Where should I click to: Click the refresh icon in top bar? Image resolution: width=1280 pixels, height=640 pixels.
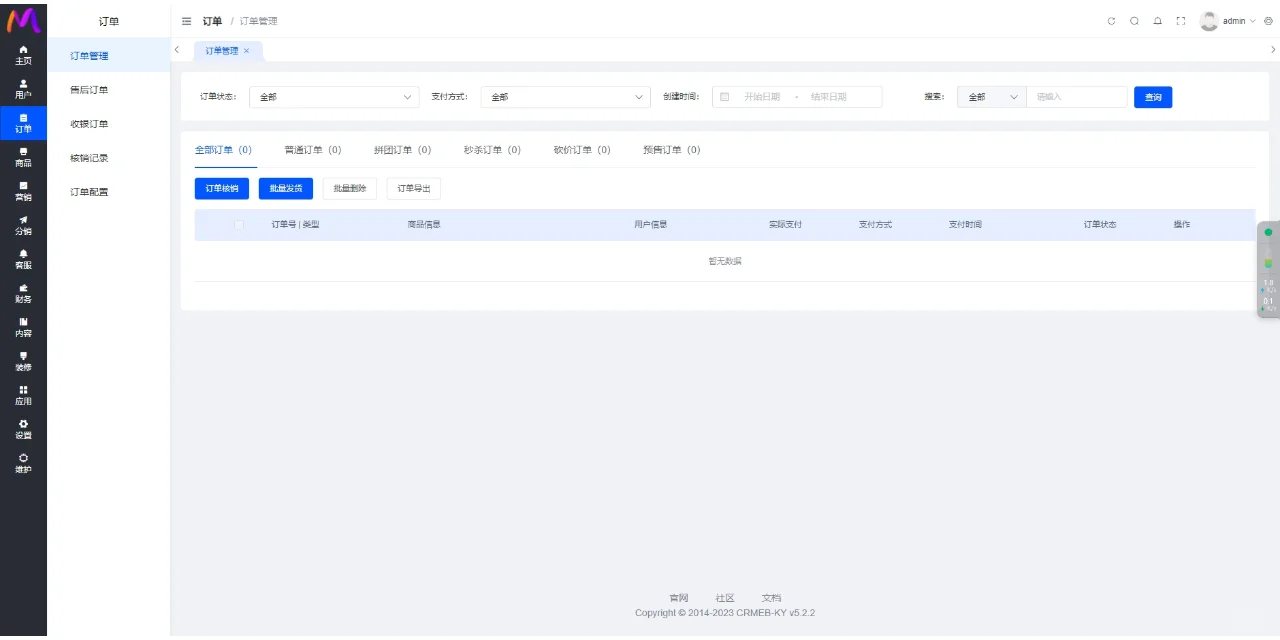point(1111,21)
